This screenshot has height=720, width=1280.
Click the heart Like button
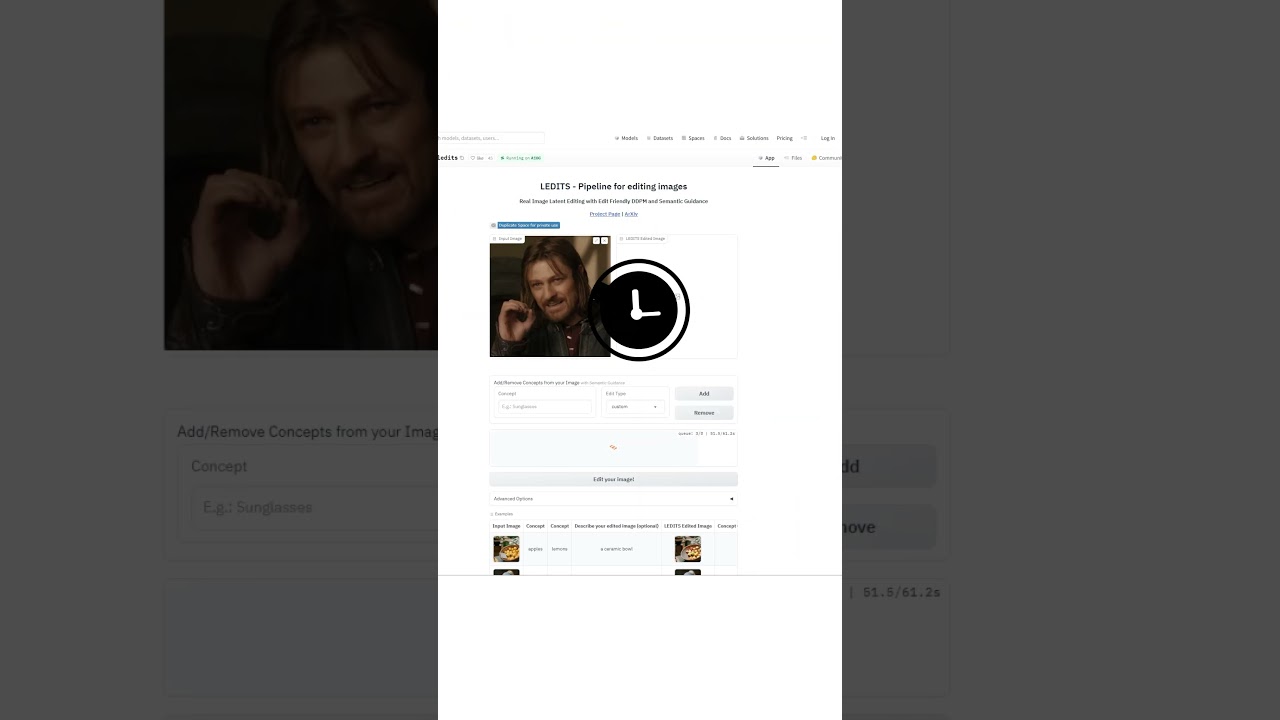click(478, 158)
